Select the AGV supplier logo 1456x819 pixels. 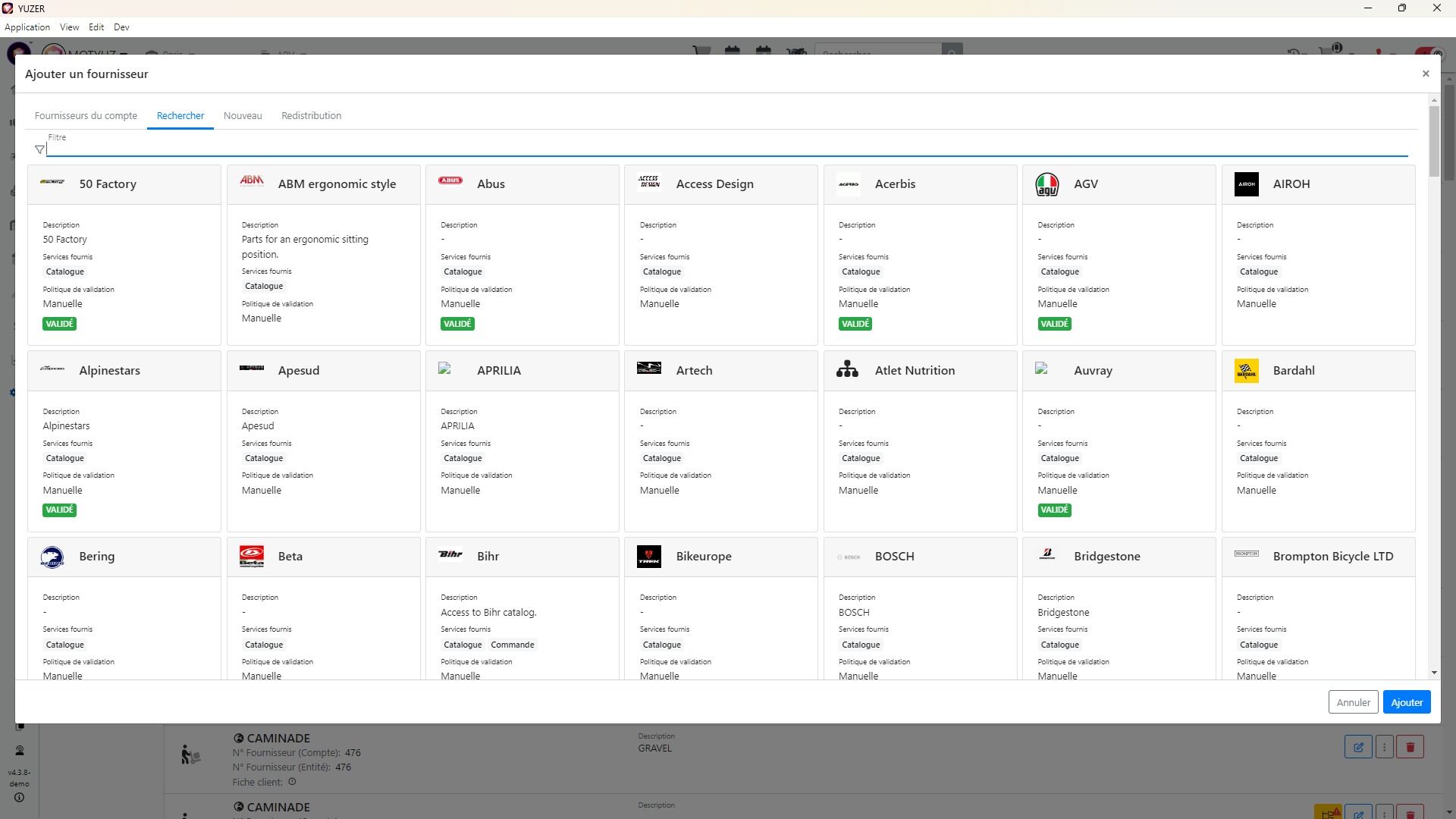click(x=1046, y=184)
